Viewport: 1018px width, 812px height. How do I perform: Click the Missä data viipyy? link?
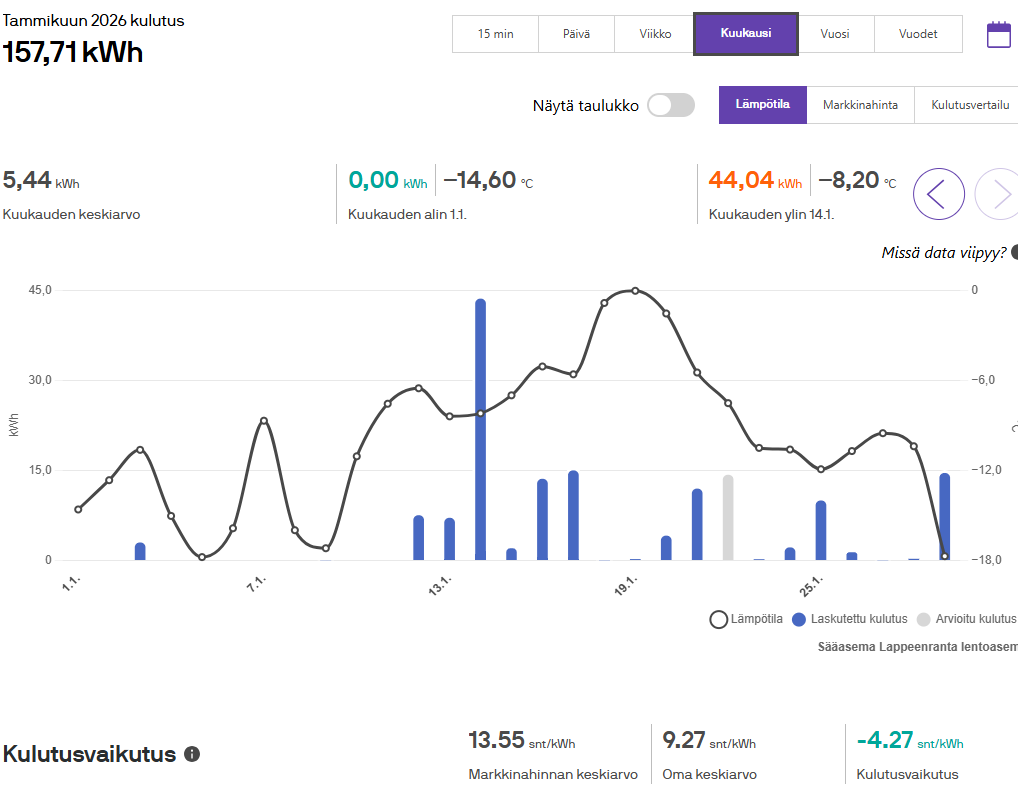click(943, 252)
